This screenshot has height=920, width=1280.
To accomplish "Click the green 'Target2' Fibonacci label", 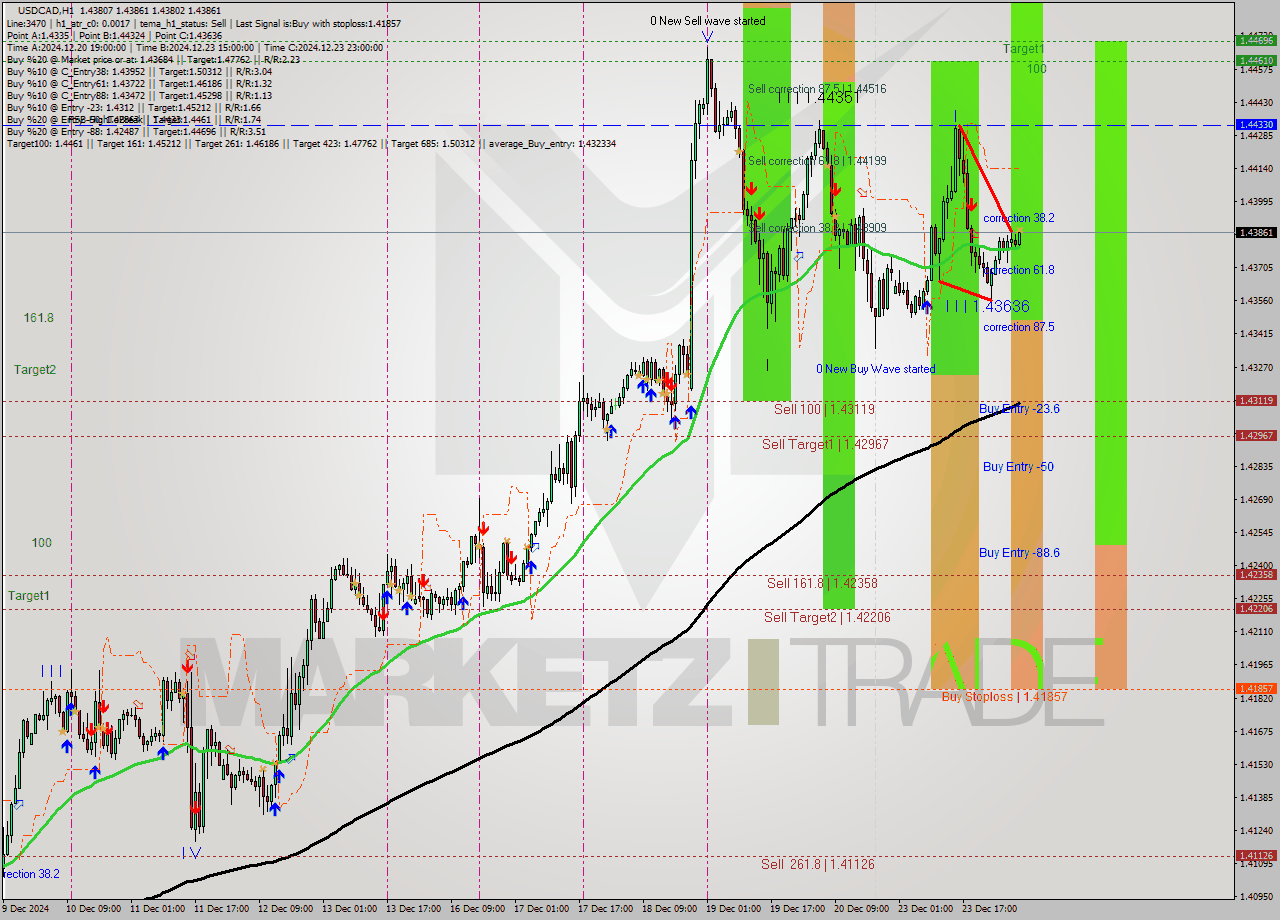I will pyautogui.click(x=35, y=369).
